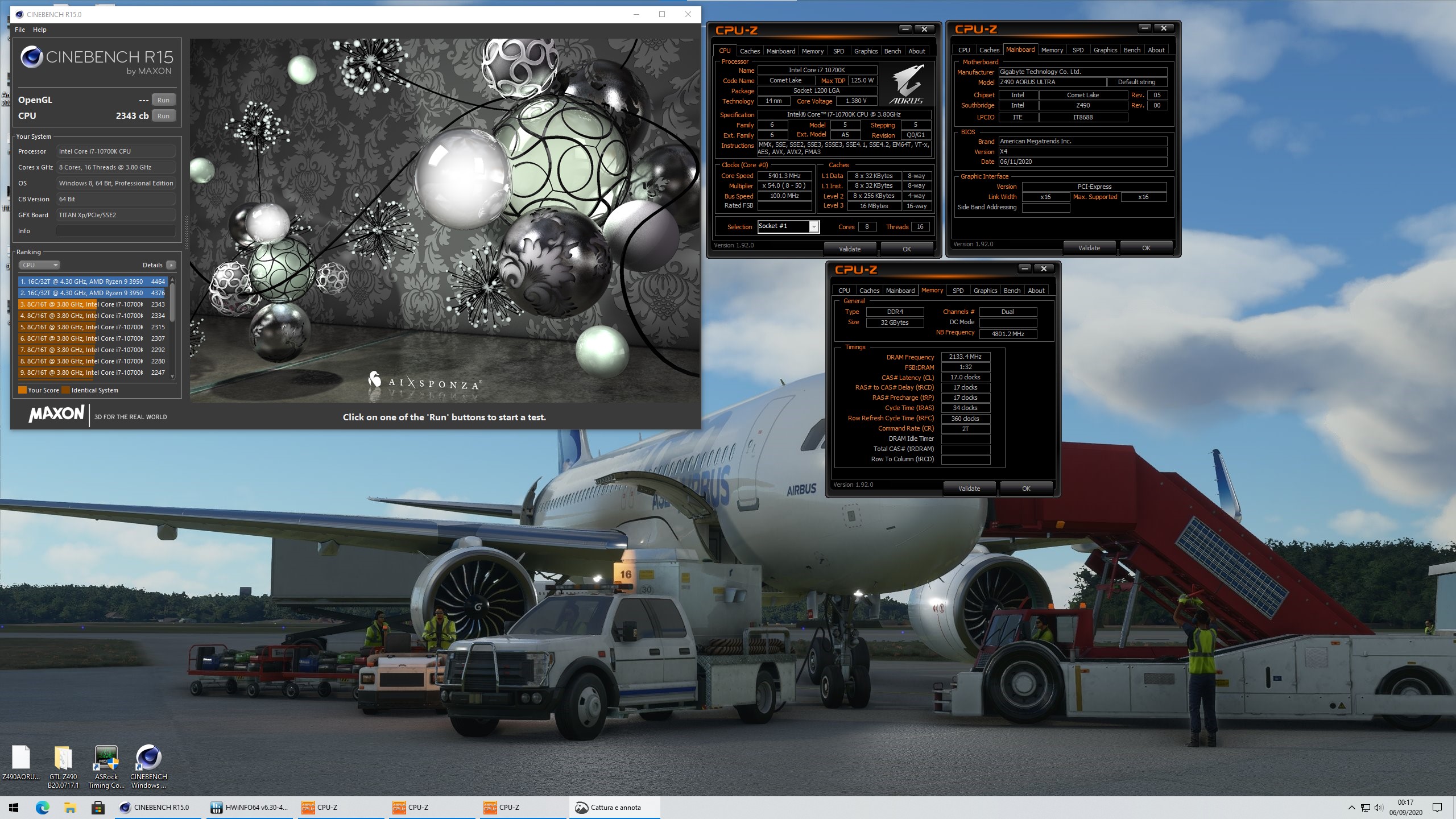Image resolution: width=1456 pixels, height=819 pixels.
Task: Activate the second CPU-Z taskbar item
Action: pos(431,807)
